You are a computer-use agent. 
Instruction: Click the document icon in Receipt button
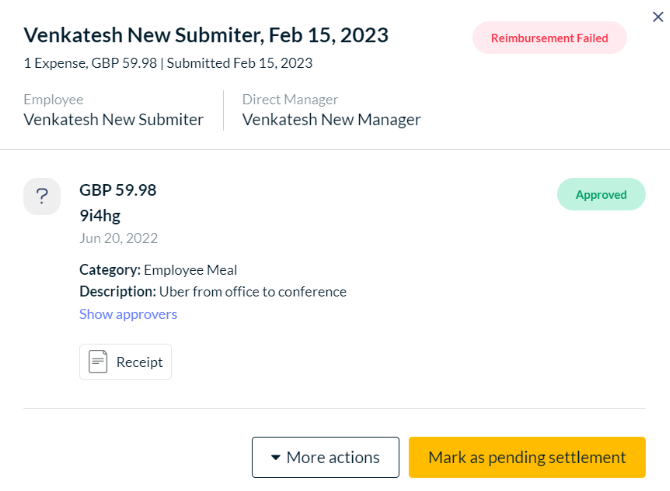(x=97, y=362)
